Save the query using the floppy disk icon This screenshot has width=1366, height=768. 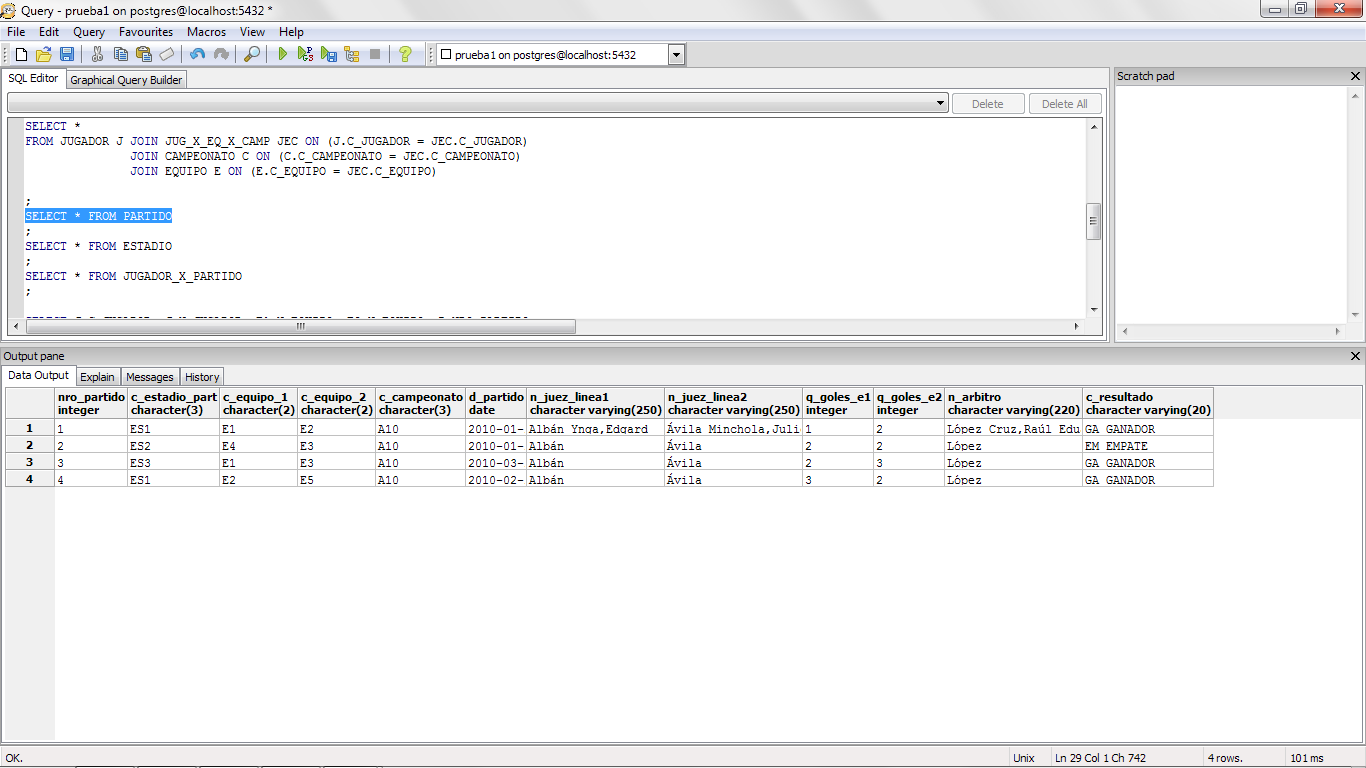tap(67, 54)
